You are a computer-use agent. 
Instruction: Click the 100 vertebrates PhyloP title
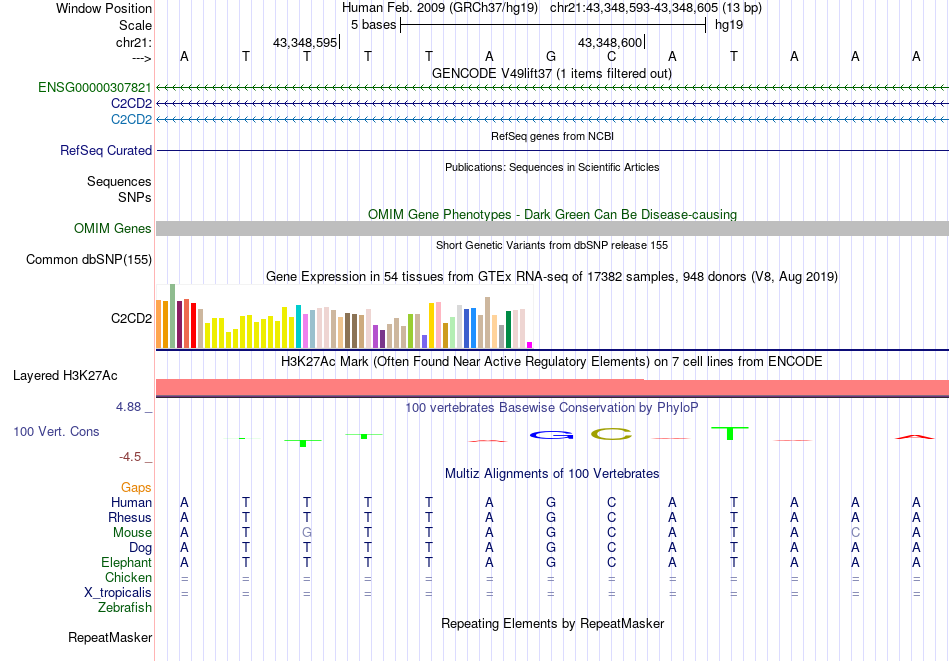pos(552,408)
